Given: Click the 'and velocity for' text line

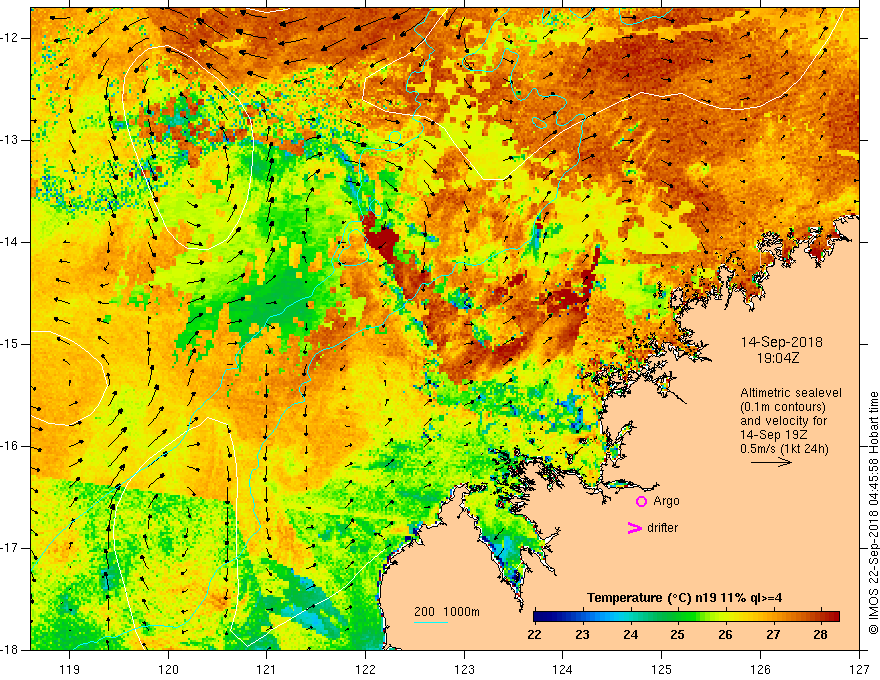Looking at the screenshot, I should point(783,421).
